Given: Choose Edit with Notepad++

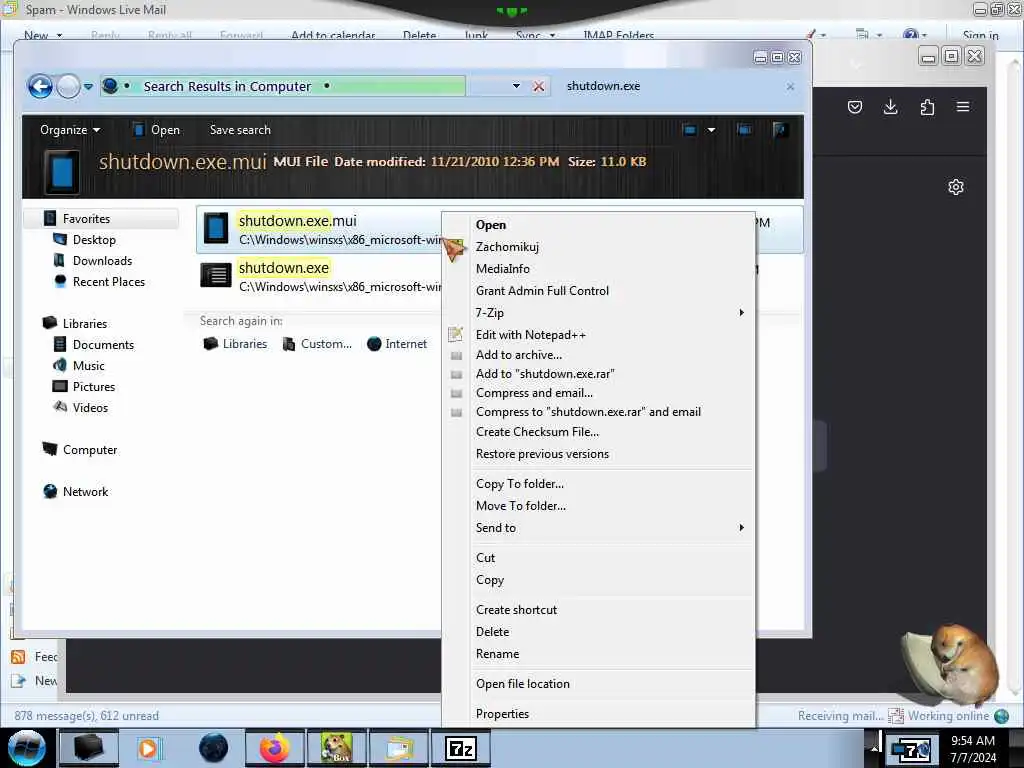Looking at the screenshot, I should pos(599,335).
